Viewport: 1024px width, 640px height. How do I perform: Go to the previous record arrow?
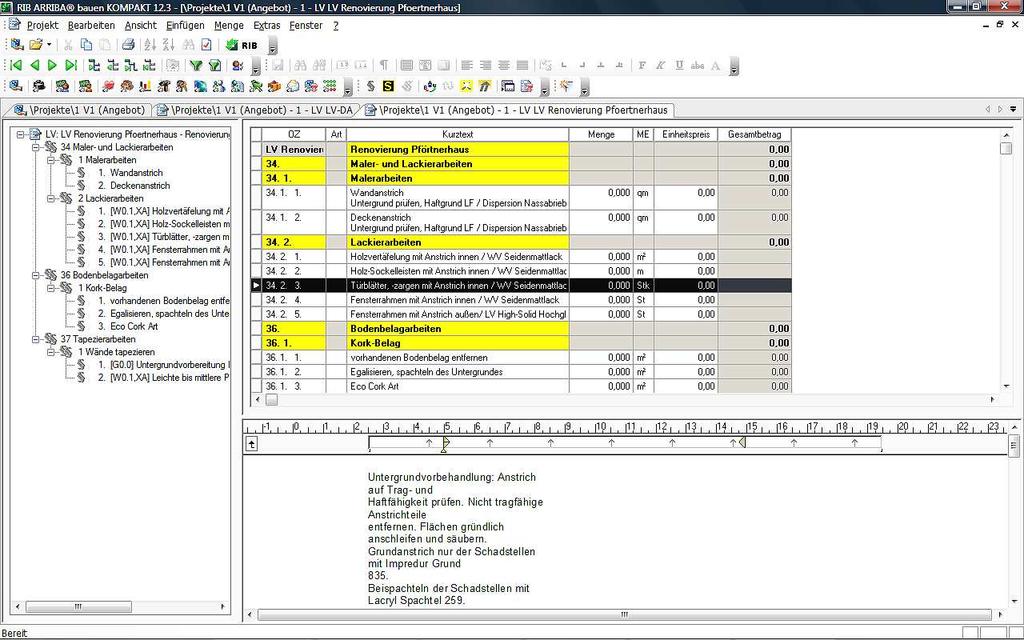click(x=35, y=65)
